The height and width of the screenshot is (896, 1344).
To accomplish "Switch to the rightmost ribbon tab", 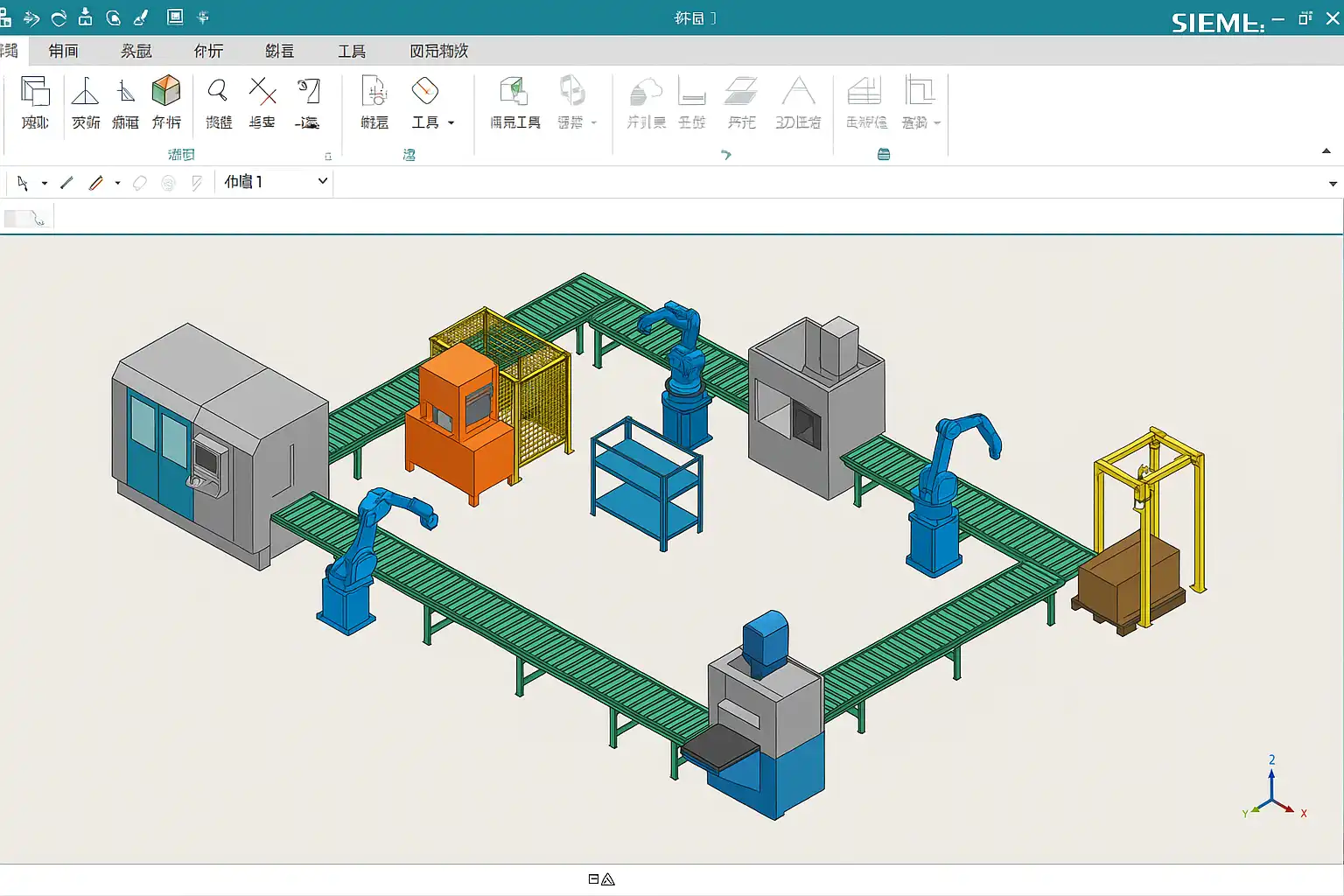I will tap(438, 51).
